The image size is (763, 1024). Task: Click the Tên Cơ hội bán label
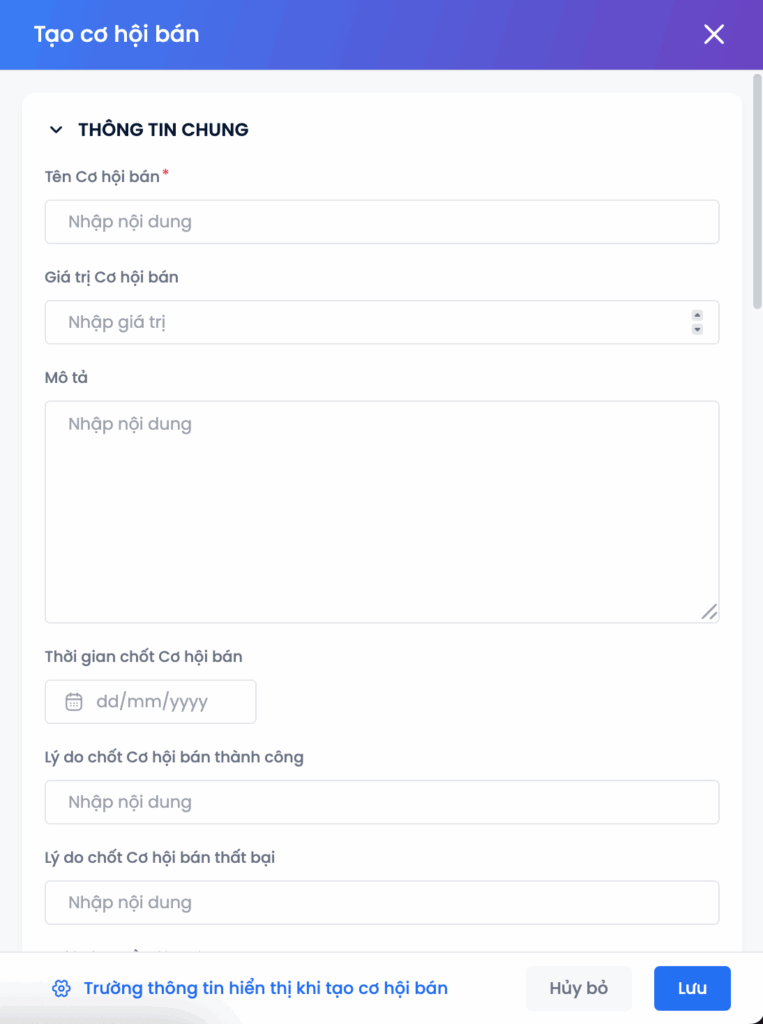tap(102, 177)
